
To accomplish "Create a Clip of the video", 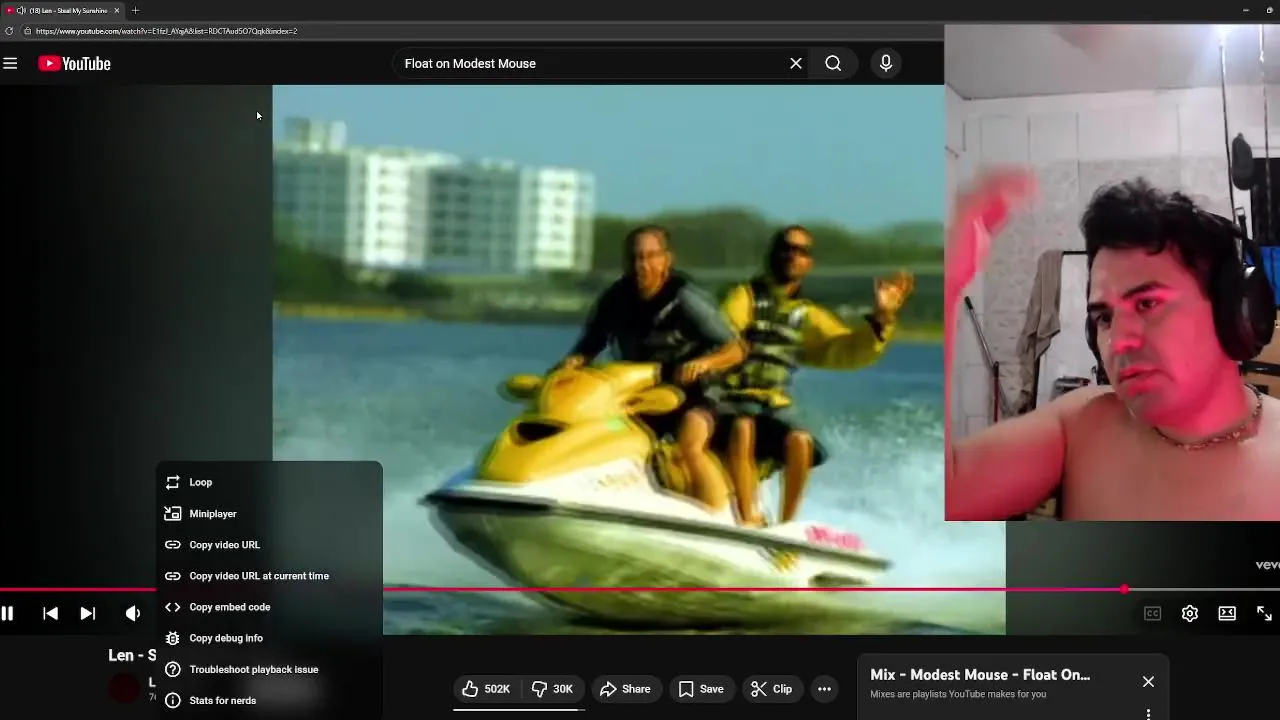I will pyautogui.click(x=772, y=689).
